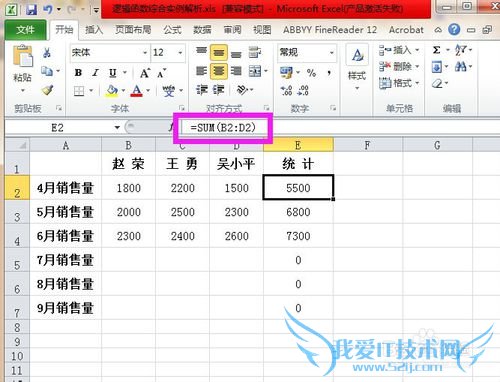Open the font name dropdown
This screenshot has height=382, width=500.
(x=145, y=53)
